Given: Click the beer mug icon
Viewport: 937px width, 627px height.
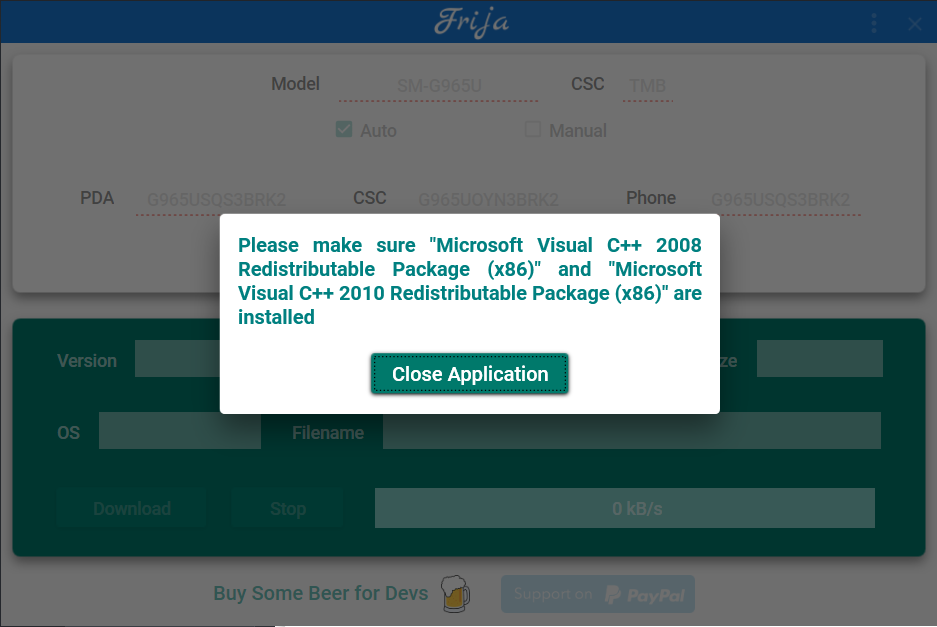Looking at the screenshot, I should (455, 594).
